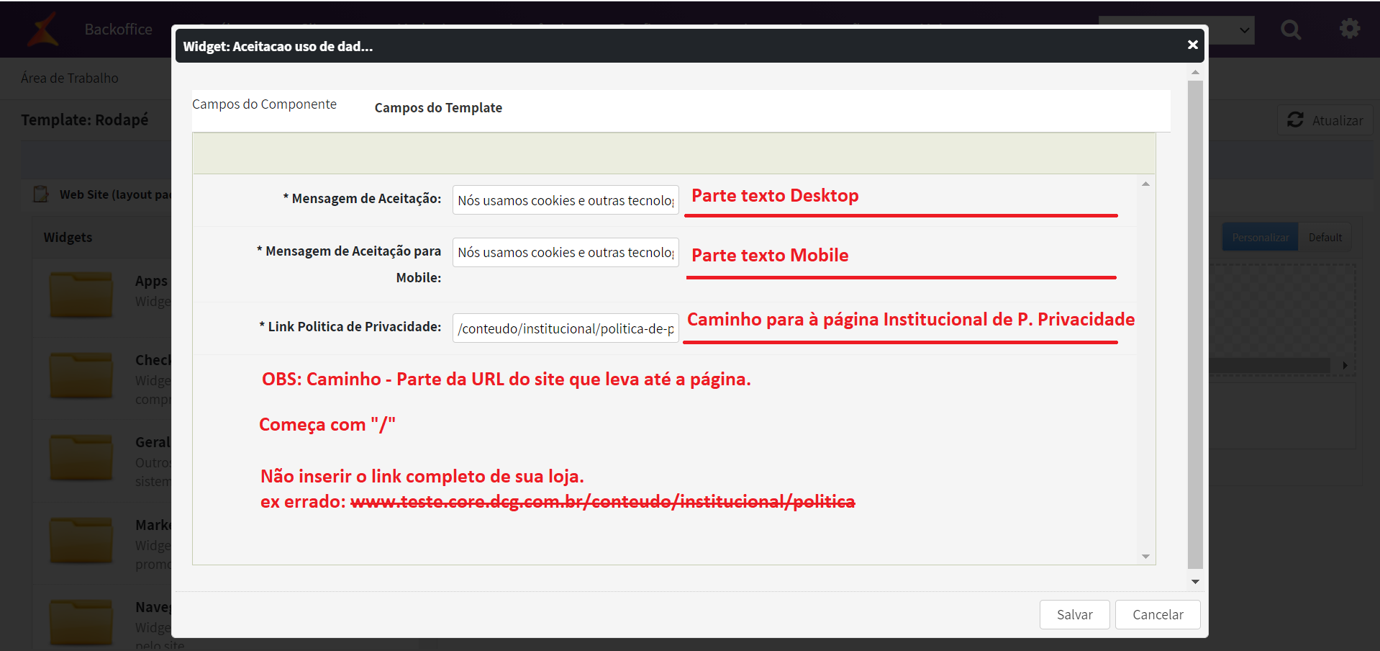Click the Backoffice title text

[118, 29]
